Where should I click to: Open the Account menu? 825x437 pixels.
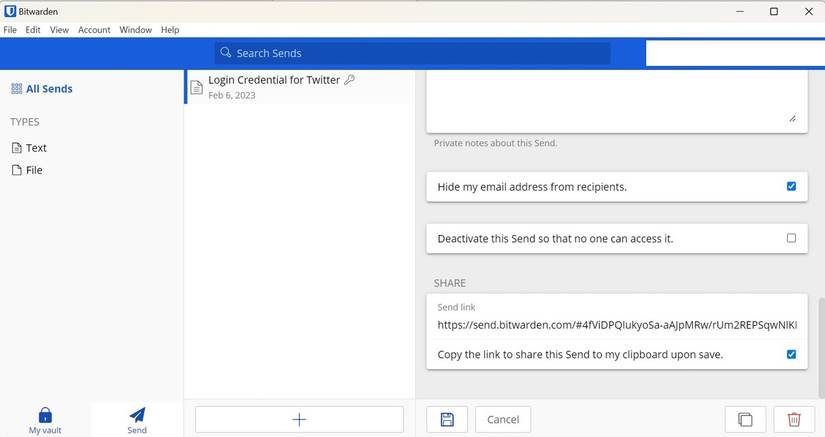coord(94,30)
